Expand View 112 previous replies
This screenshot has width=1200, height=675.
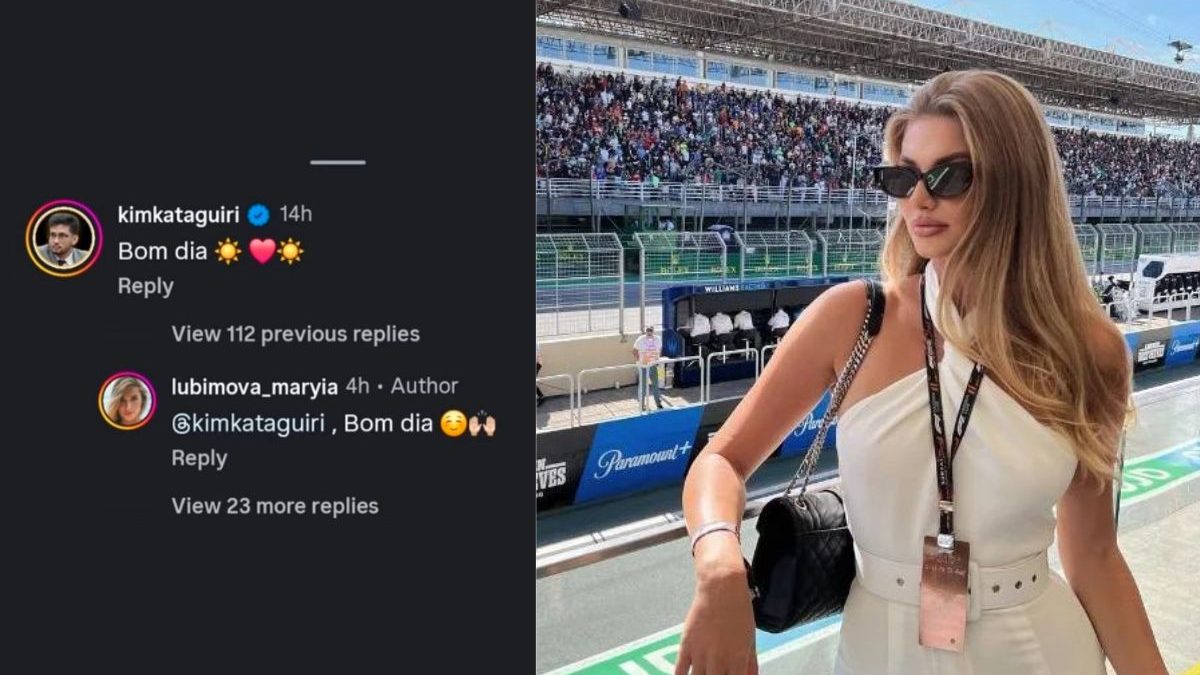[x=296, y=334]
